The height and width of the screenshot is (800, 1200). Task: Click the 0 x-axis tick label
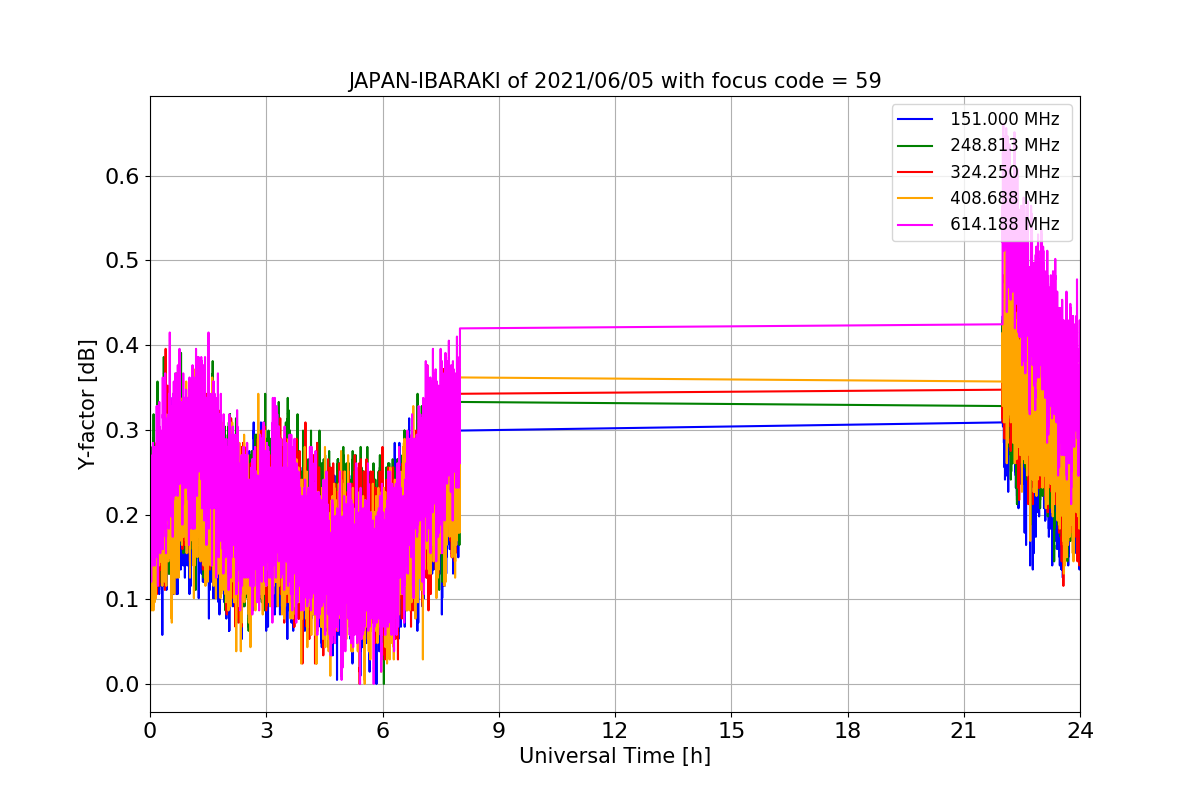150,731
